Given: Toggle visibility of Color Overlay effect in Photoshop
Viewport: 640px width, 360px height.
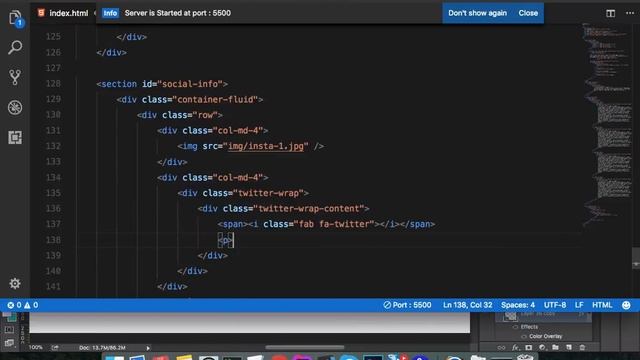Looking at the screenshot, I should [524, 336].
